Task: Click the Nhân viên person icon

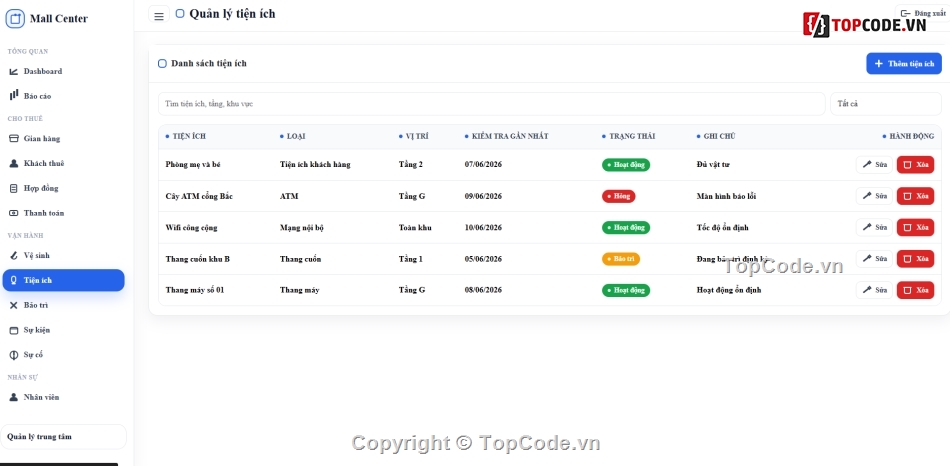Action: tap(13, 398)
